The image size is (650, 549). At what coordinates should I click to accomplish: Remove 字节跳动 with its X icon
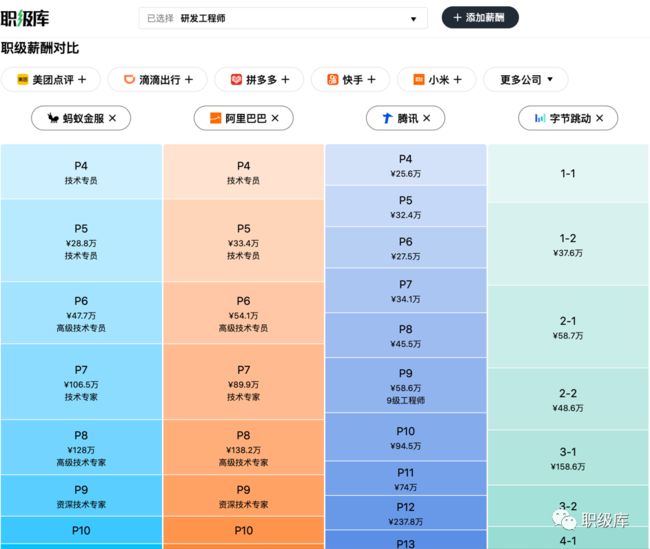599,118
